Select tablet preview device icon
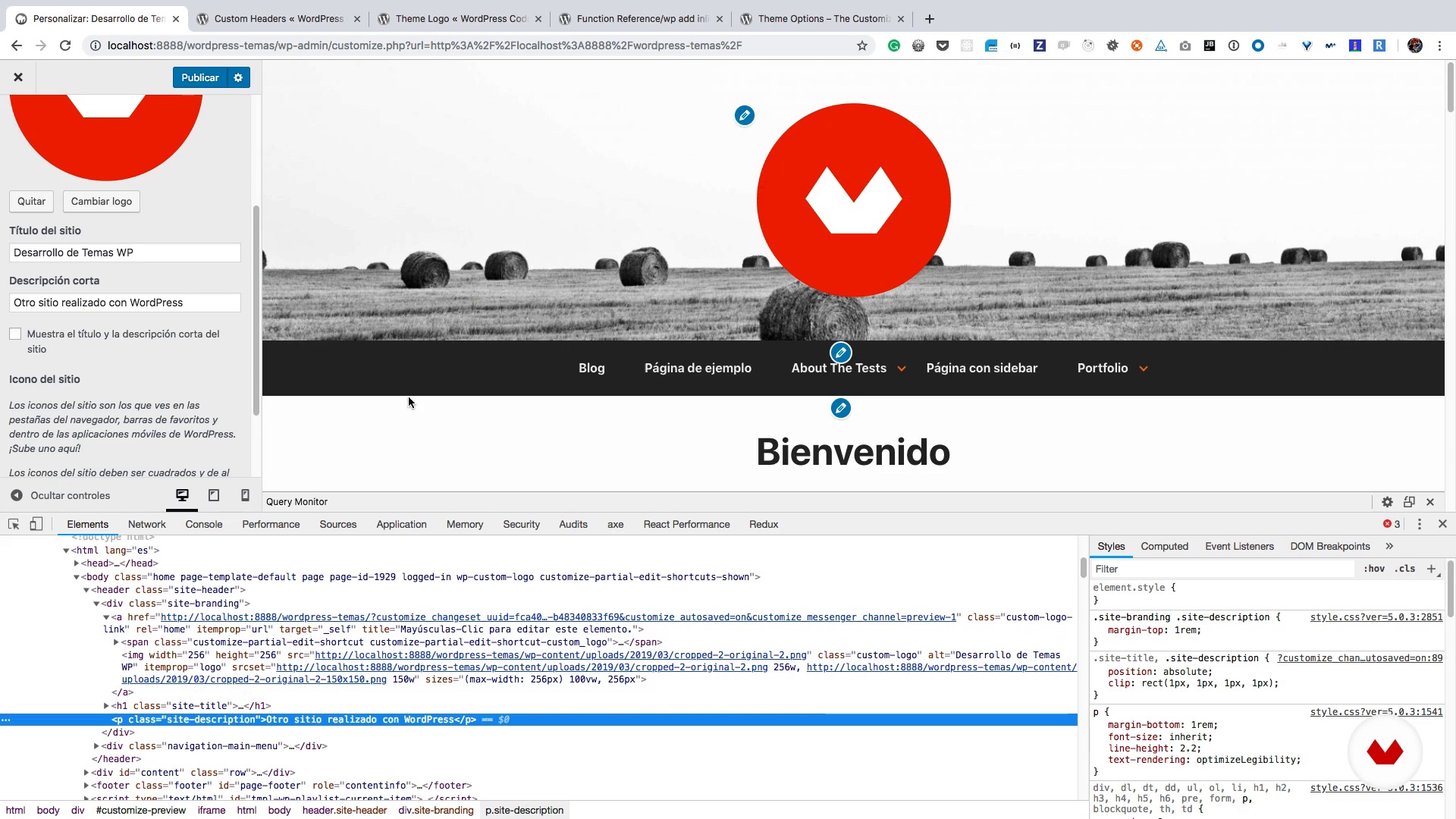This screenshot has width=1456, height=819. pyautogui.click(x=214, y=495)
